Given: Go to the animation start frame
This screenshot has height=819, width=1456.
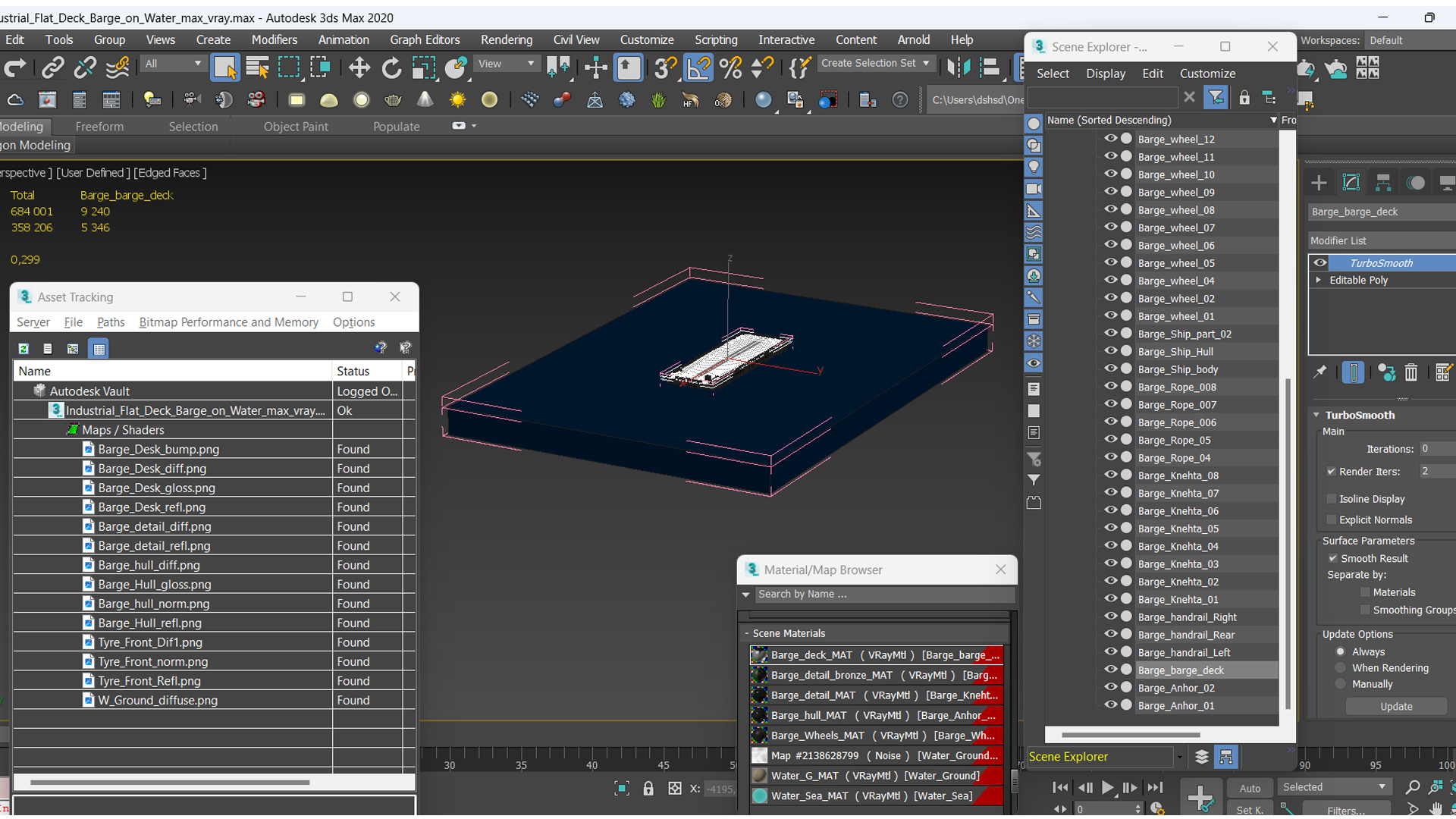Looking at the screenshot, I should (1060, 788).
